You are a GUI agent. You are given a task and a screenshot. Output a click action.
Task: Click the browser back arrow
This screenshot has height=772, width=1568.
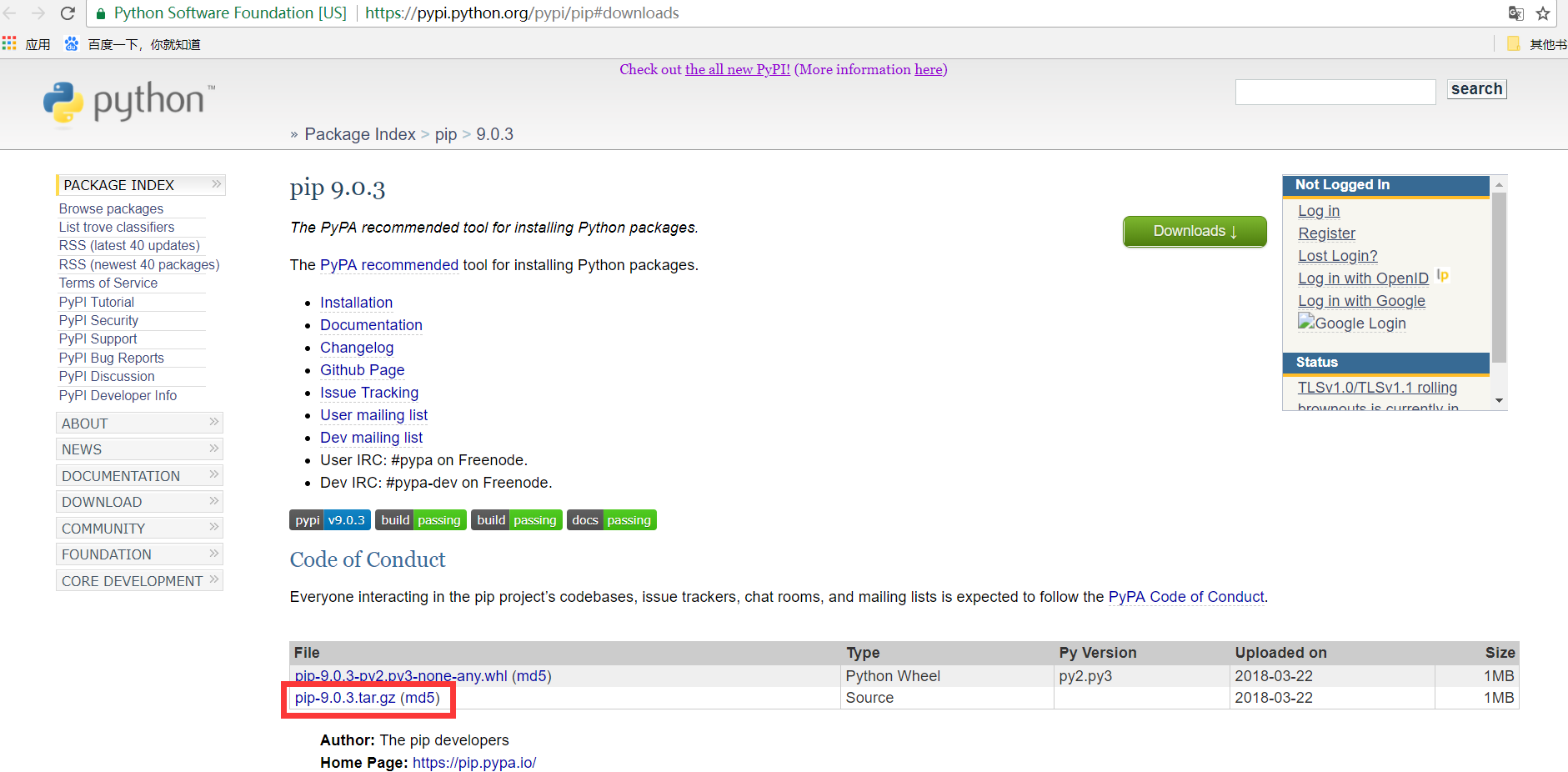[10, 13]
